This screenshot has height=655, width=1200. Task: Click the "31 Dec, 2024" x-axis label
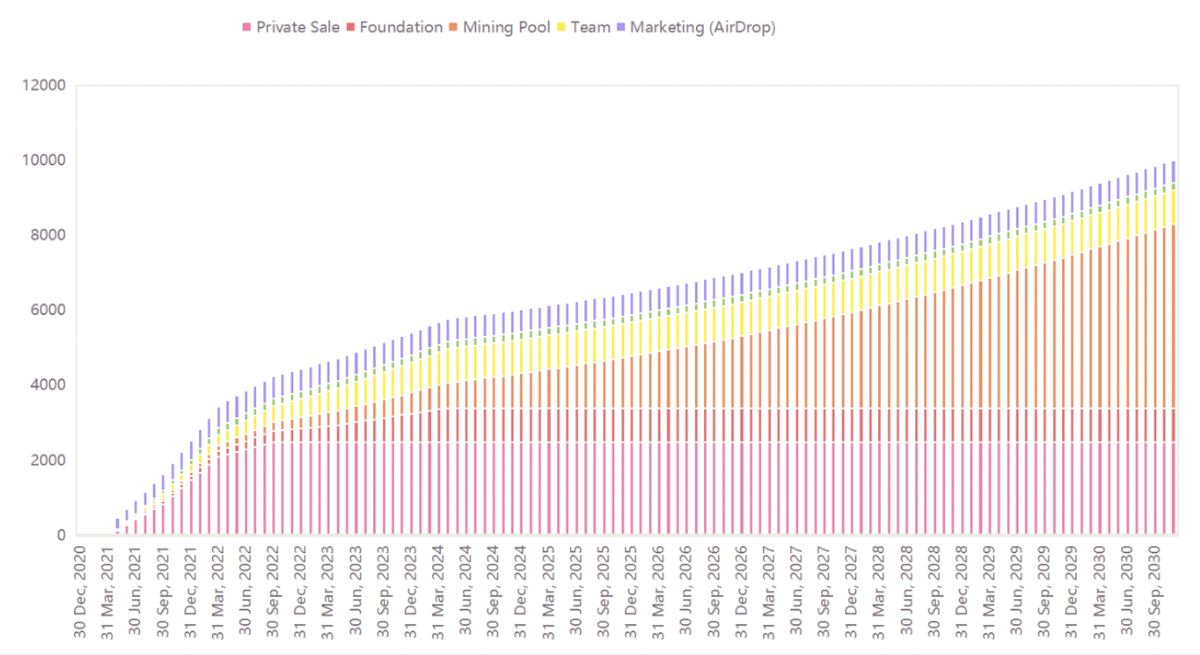click(519, 588)
